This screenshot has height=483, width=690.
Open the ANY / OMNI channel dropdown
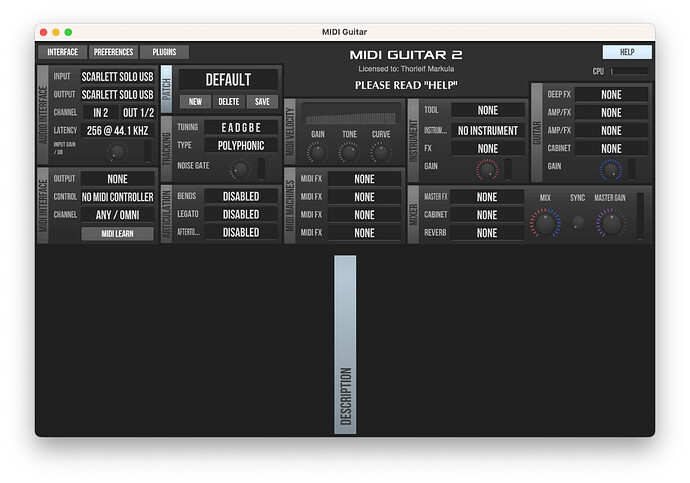[117, 215]
